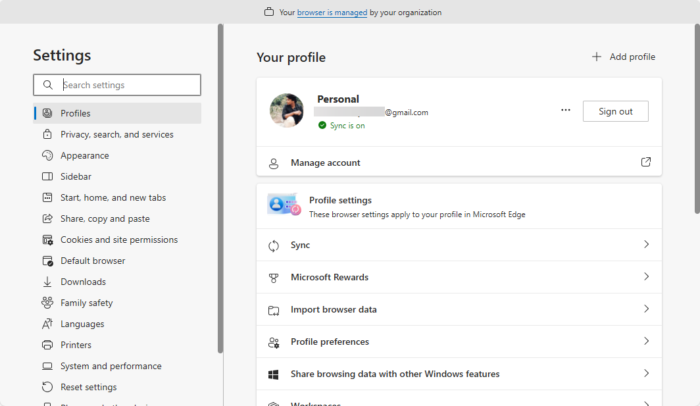The width and height of the screenshot is (700, 406).
Task: Go to Start, home, and new tabs
Action: tap(112, 198)
